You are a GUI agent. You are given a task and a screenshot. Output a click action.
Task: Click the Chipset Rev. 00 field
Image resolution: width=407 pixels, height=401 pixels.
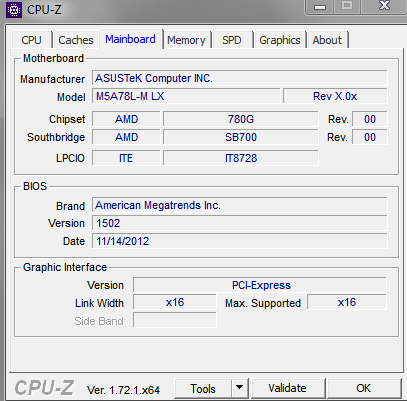tap(370, 119)
